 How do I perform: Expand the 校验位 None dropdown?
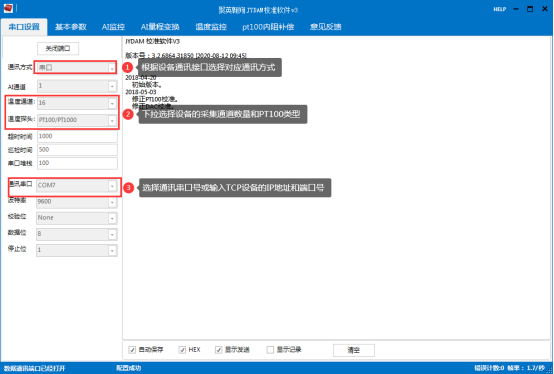coord(76,218)
